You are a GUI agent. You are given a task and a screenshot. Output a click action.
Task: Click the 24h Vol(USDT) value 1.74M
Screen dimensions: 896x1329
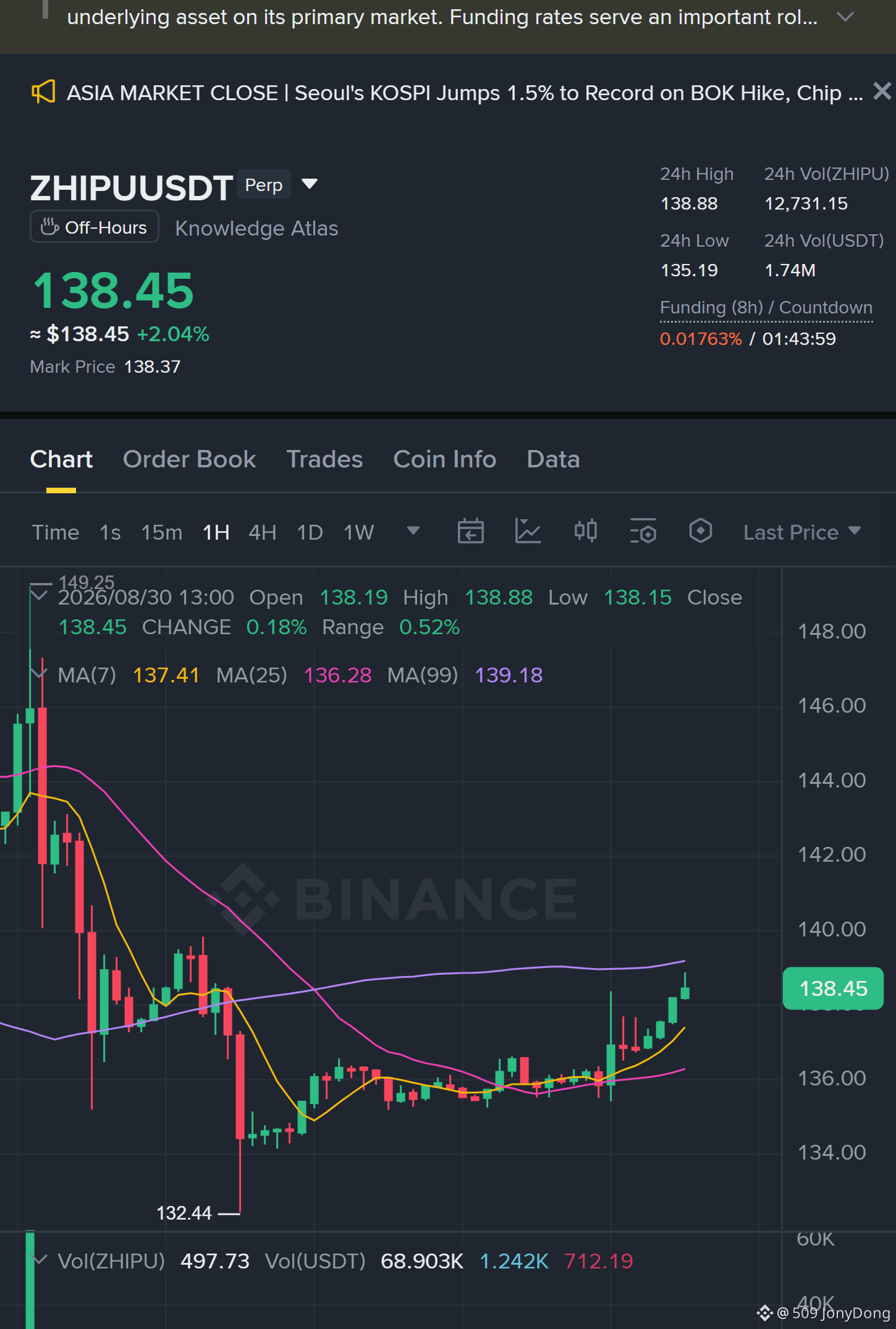790,270
